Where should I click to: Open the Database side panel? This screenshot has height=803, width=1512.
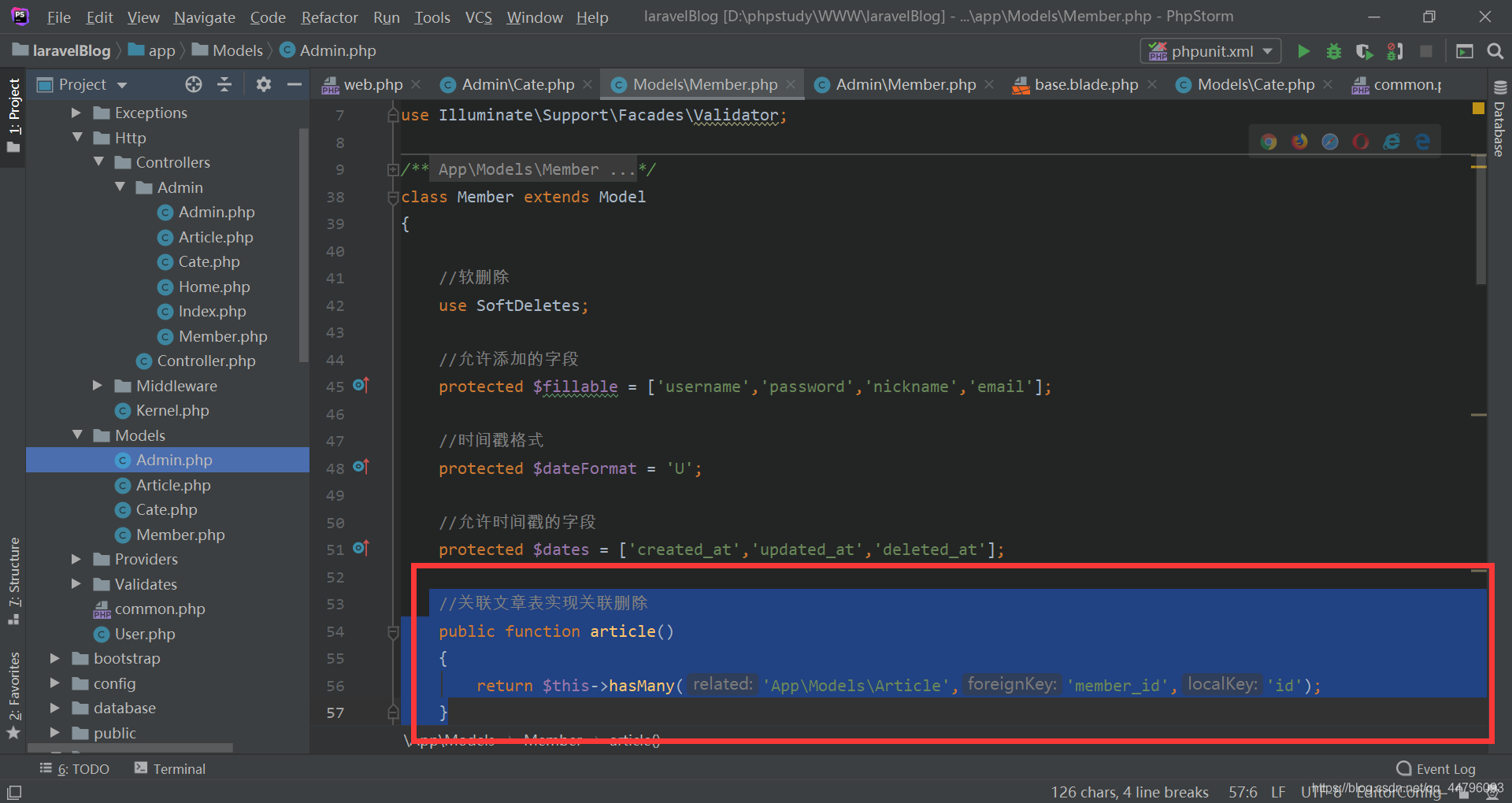[1499, 120]
